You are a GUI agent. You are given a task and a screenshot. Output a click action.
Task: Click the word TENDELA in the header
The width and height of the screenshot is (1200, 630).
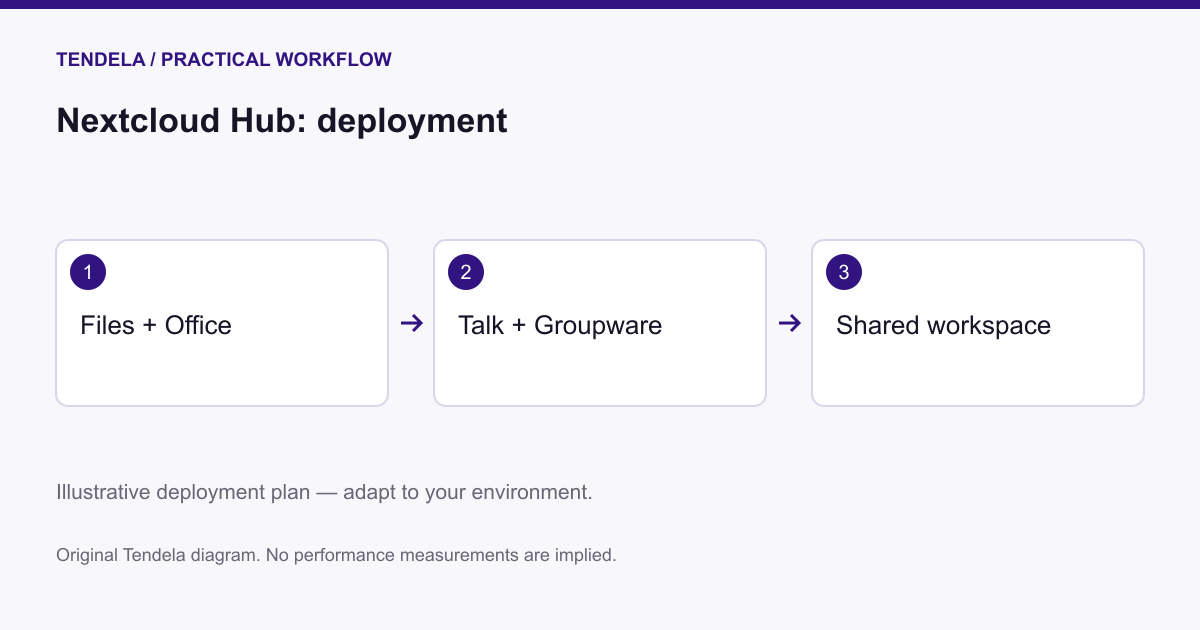(100, 60)
